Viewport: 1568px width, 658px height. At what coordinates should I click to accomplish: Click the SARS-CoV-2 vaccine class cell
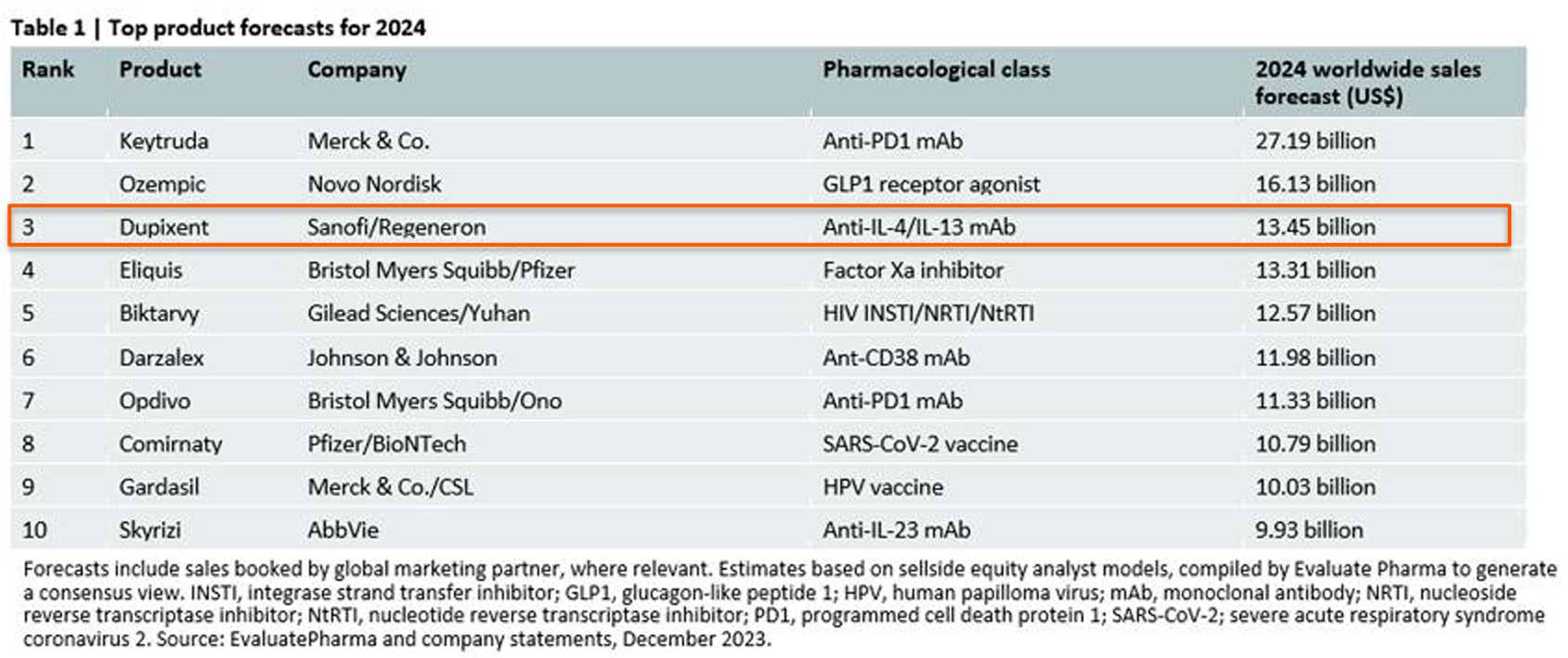920,444
